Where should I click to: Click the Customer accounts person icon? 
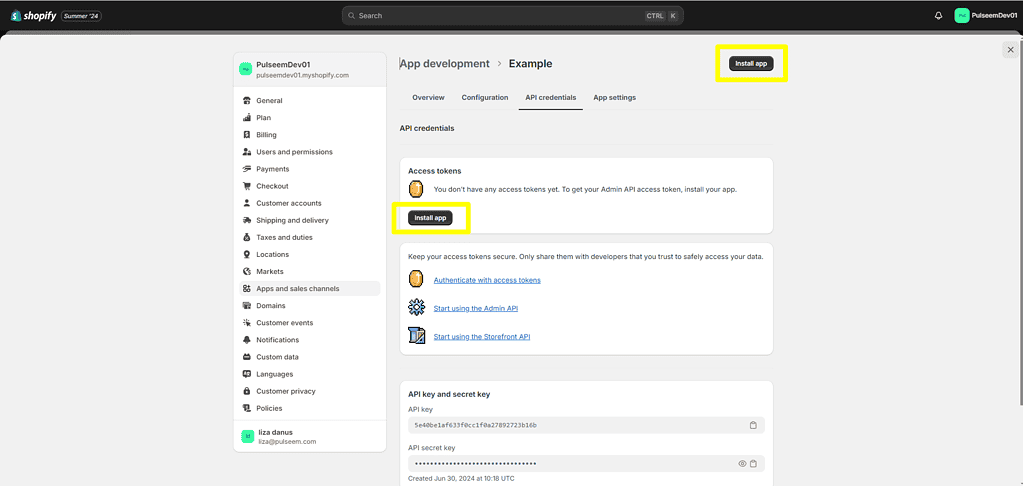[x=247, y=203]
